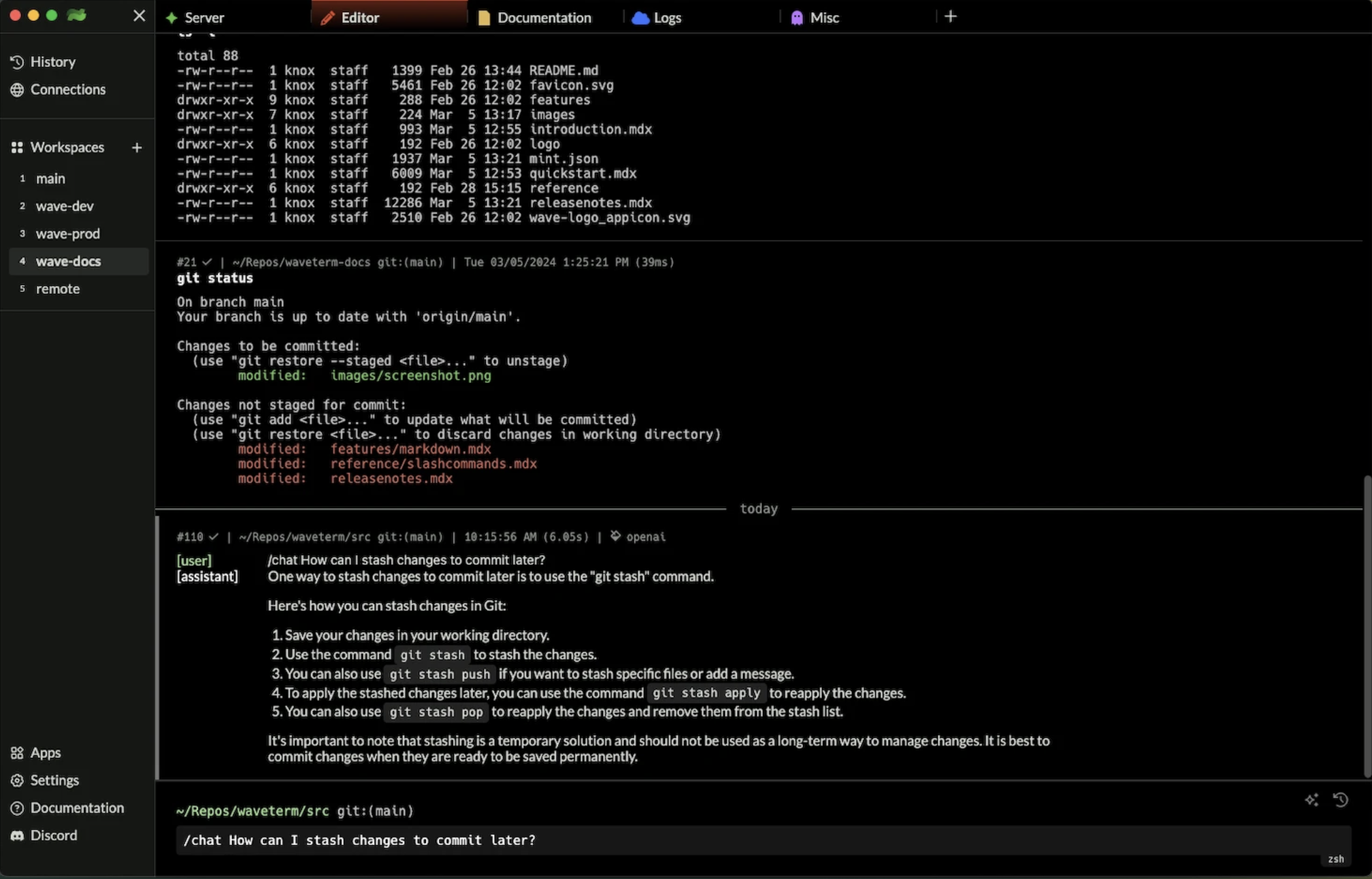Click 'introduction.mdx' in the file listing

coord(590,129)
